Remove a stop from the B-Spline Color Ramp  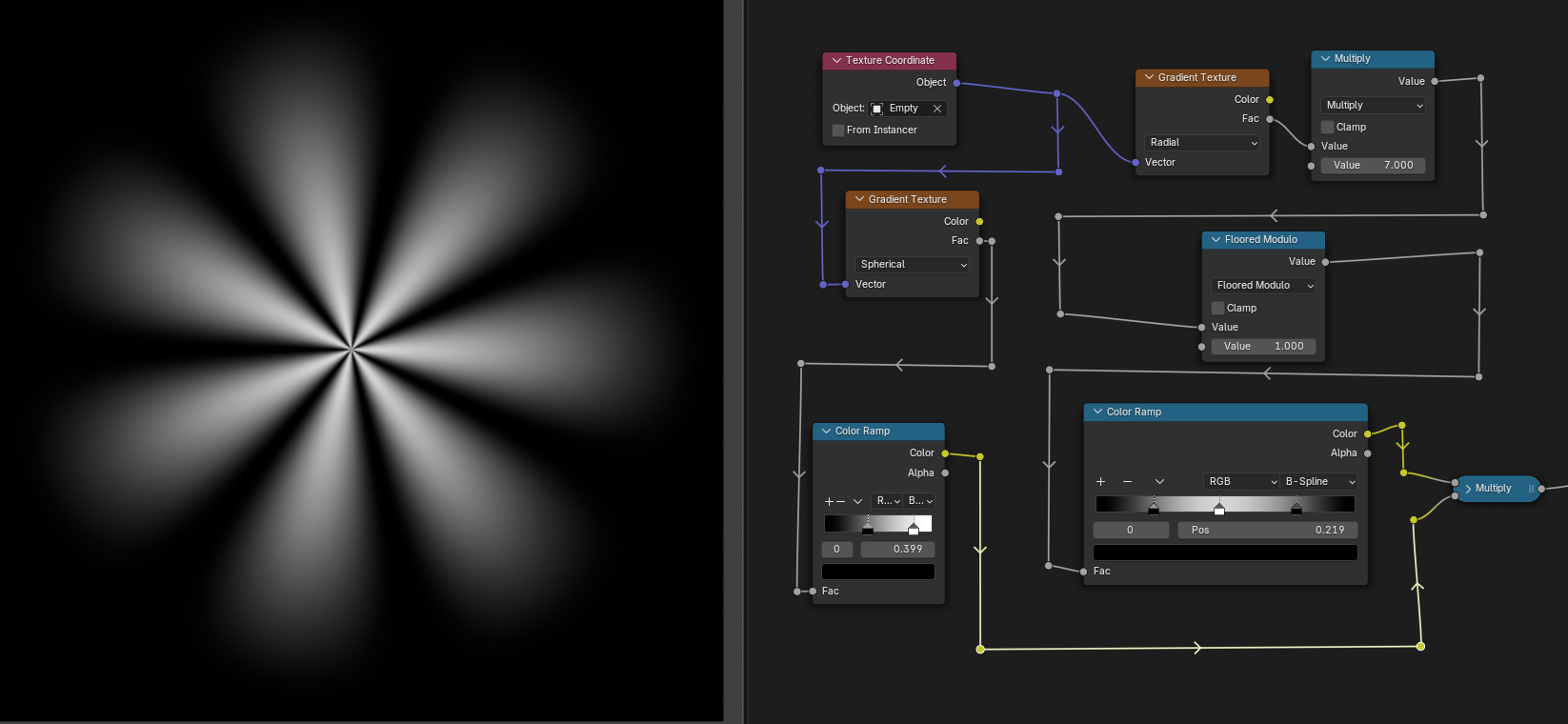(x=1127, y=482)
